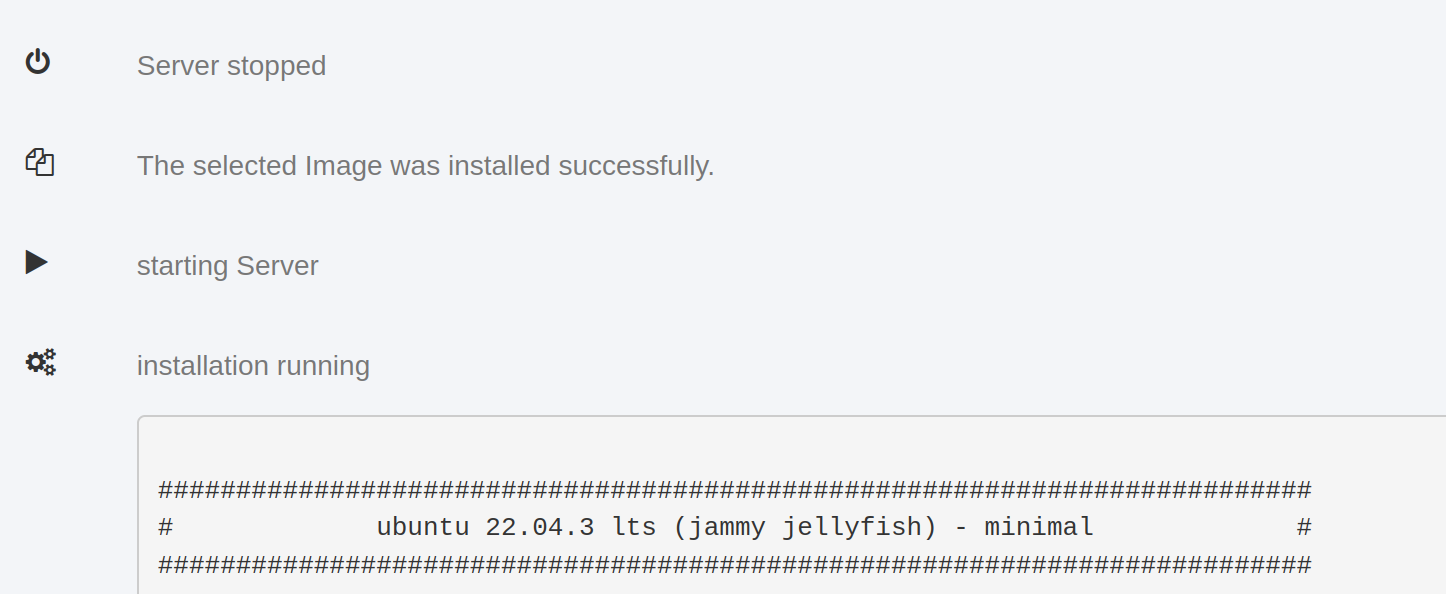Image resolution: width=1446 pixels, height=594 pixels.
Task: Click the gears installation icon
Action: pos(41,362)
